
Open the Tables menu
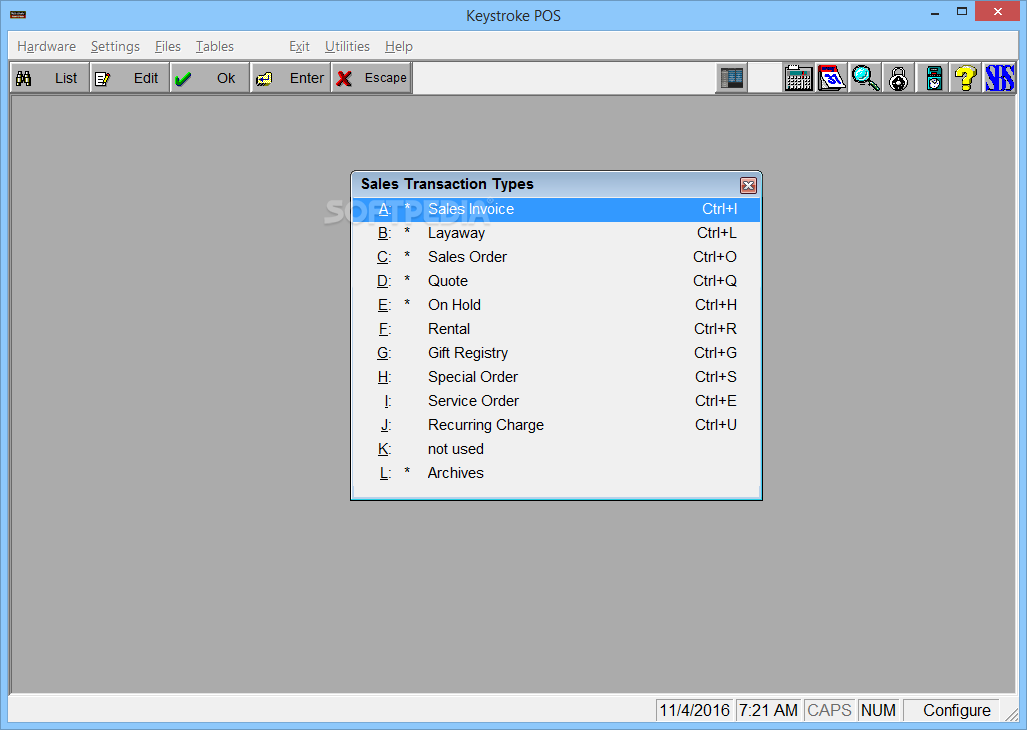(x=215, y=46)
